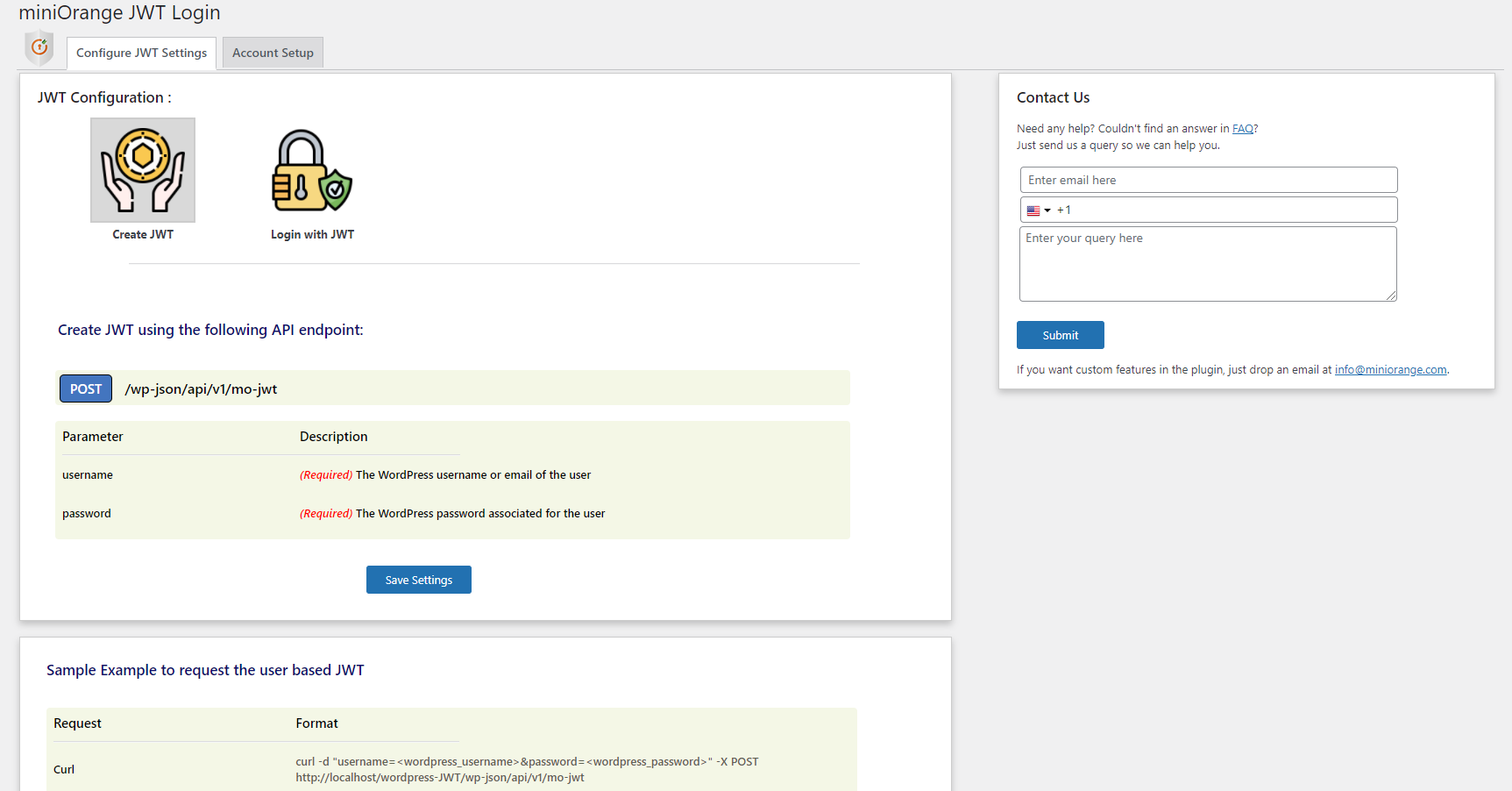The width and height of the screenshot is (1512, 791).
Task: Click the password description text
Action: point(452,514)
